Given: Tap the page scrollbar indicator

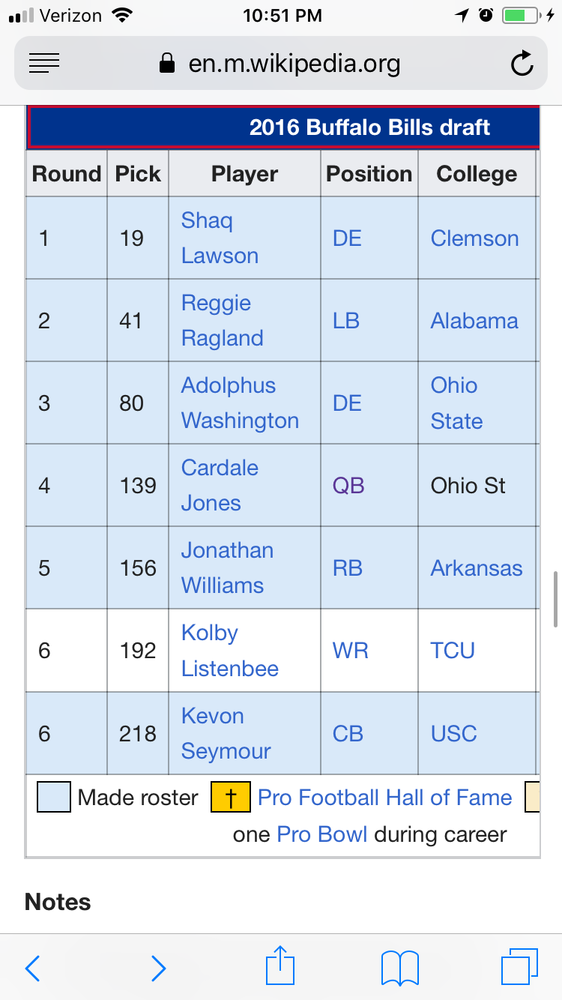Looking at the screenshot, I should coord(556,599).
